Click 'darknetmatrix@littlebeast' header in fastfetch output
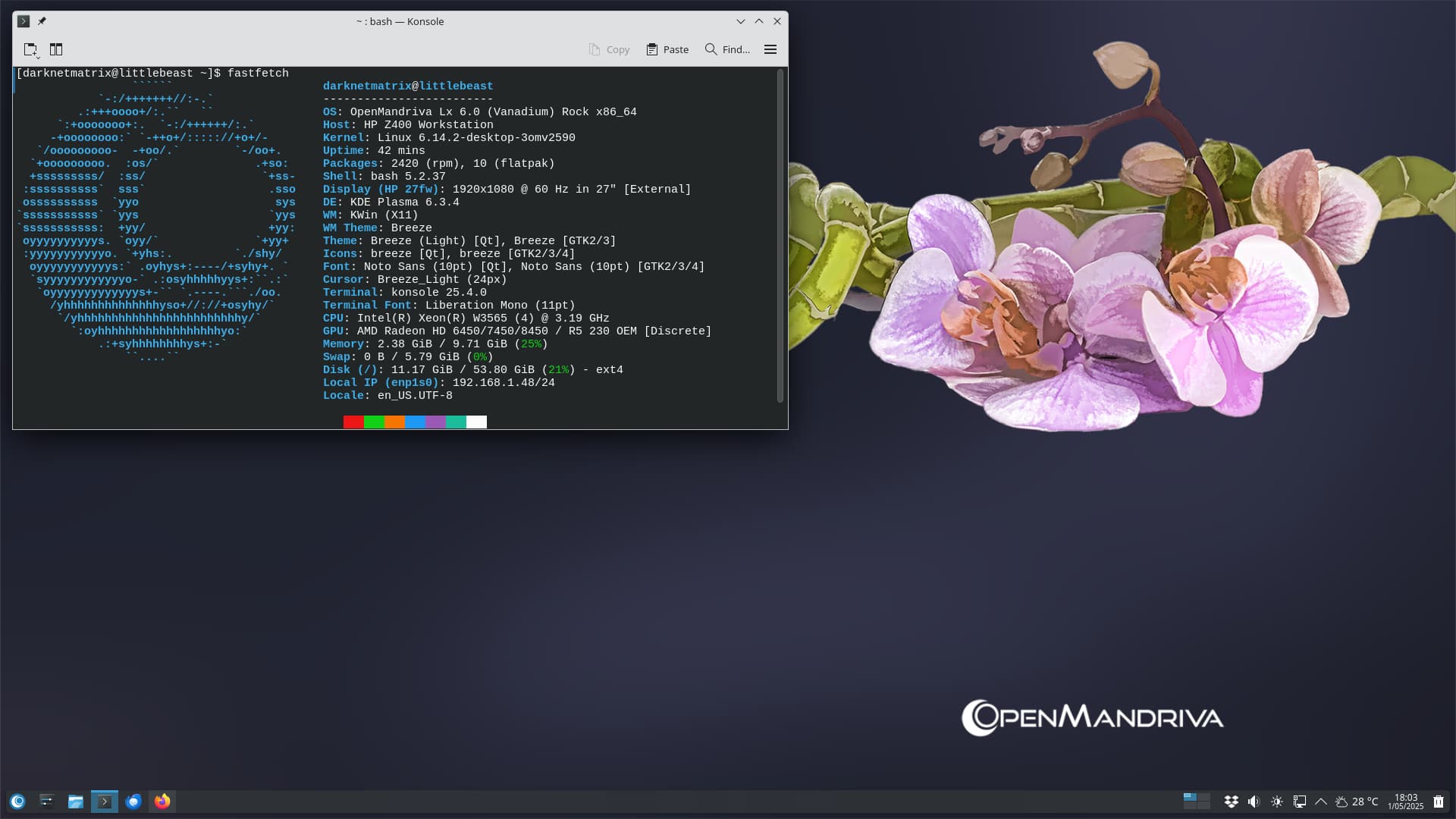The width and height of the screenshot is (1456, 819). click(x=408, y=86)
